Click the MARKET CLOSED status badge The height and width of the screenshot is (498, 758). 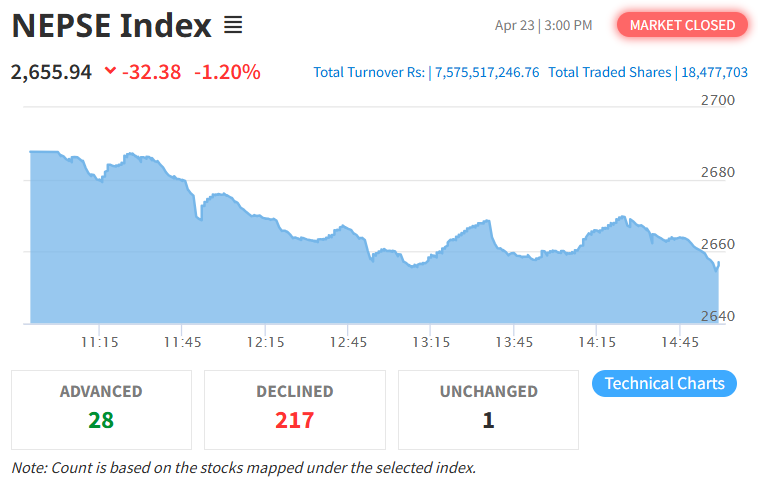click(x=682, y=25)
